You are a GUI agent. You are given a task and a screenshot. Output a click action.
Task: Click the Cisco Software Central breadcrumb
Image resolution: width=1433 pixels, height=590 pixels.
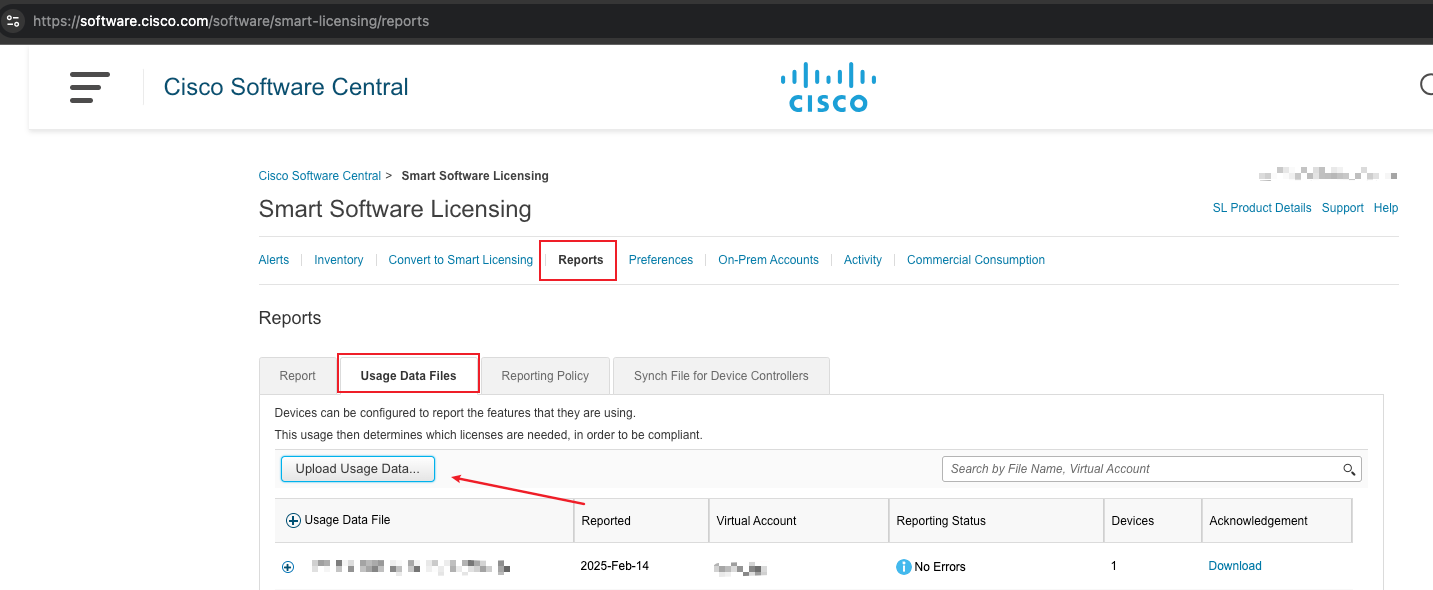tap(319, 176)
